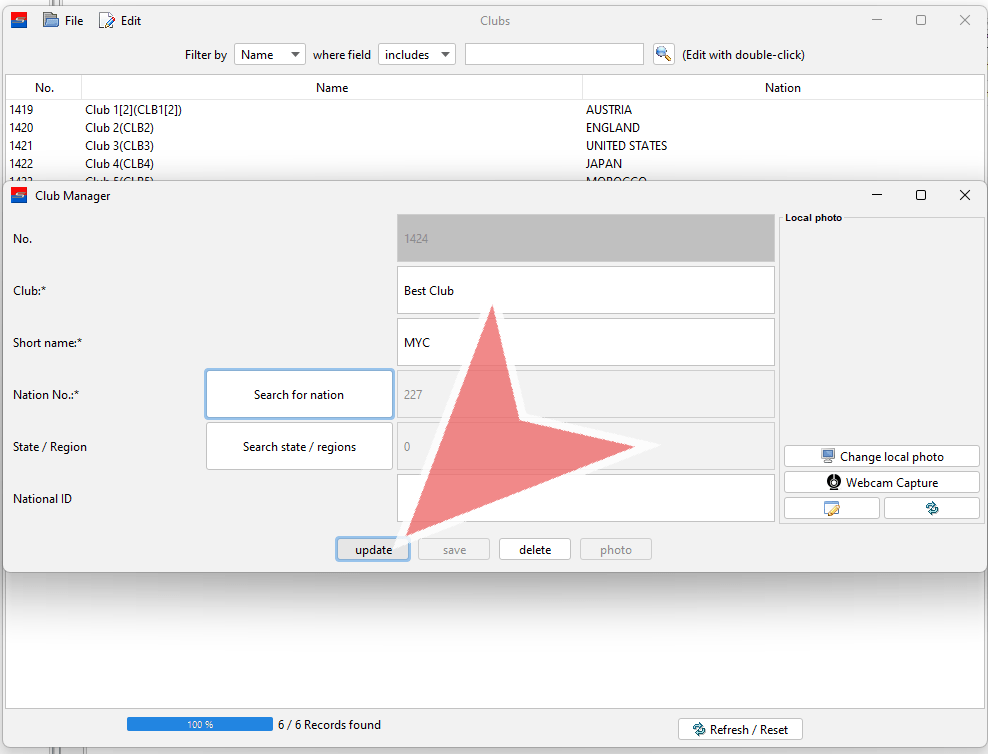The width and height of the screenshot is (988, 754).
Task: Click the Club Manager window logo icon
Action: pyautogui.click(x=19, y=196)
